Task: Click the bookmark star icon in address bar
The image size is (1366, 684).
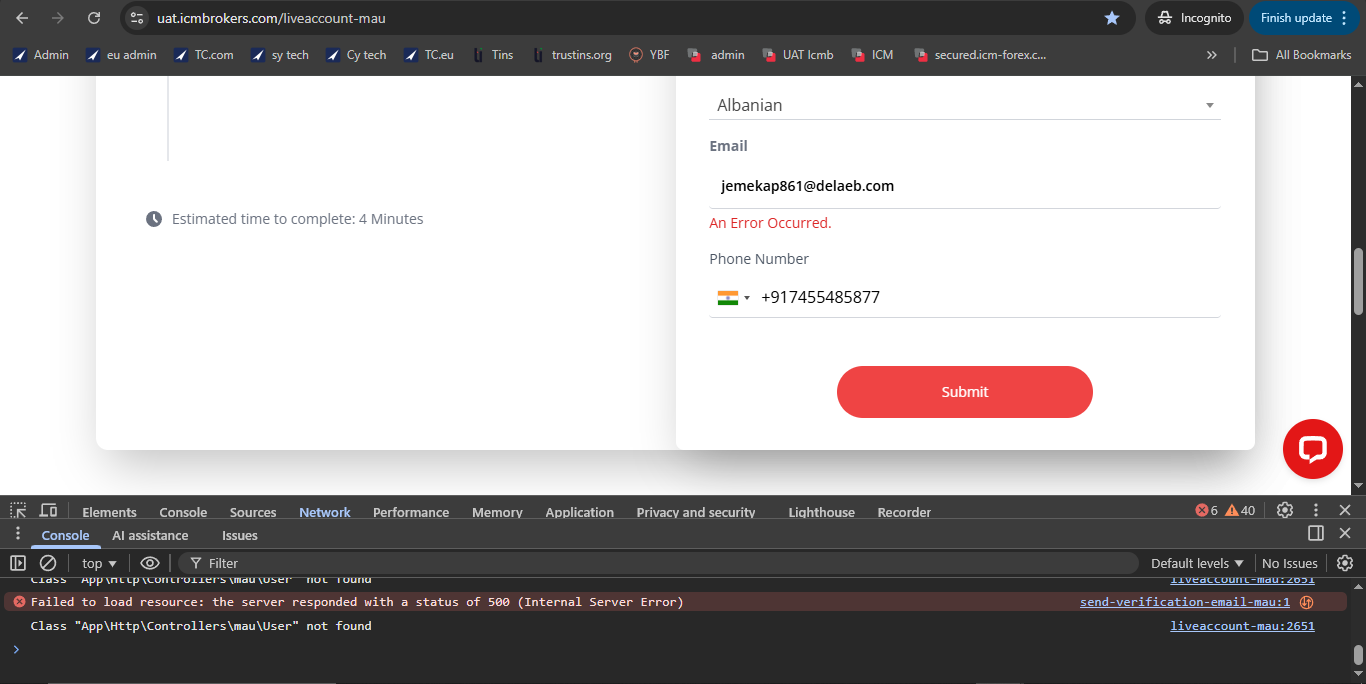Action: (1111, 18)
